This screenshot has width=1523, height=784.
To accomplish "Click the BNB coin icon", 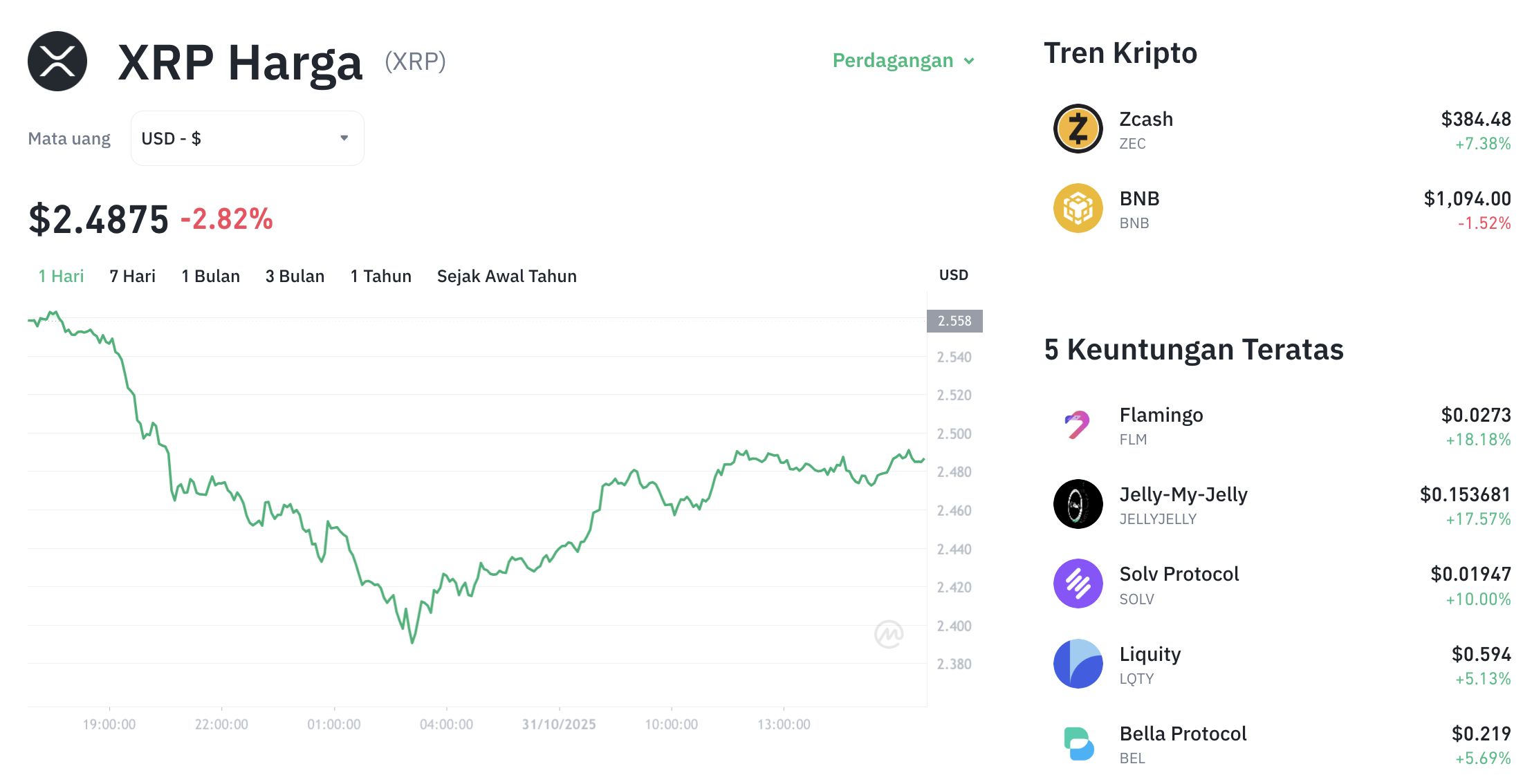I will point(1077,207).
